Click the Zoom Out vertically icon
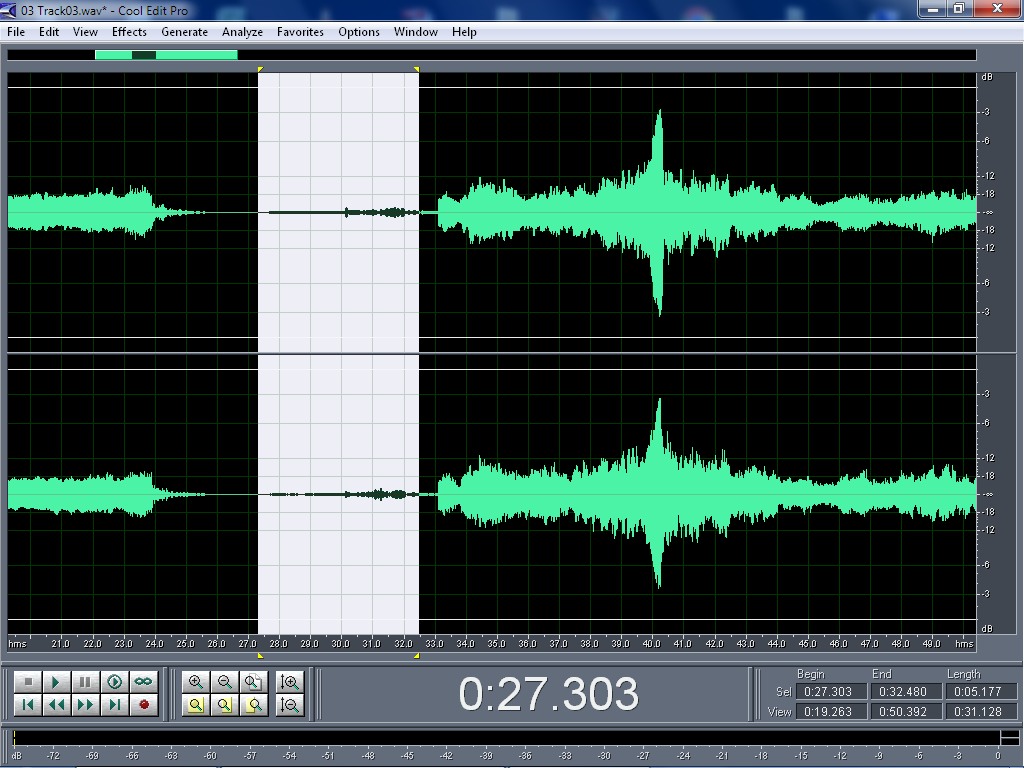The image size is (1024, 768). pyautogui.click(x=289, y=705)
